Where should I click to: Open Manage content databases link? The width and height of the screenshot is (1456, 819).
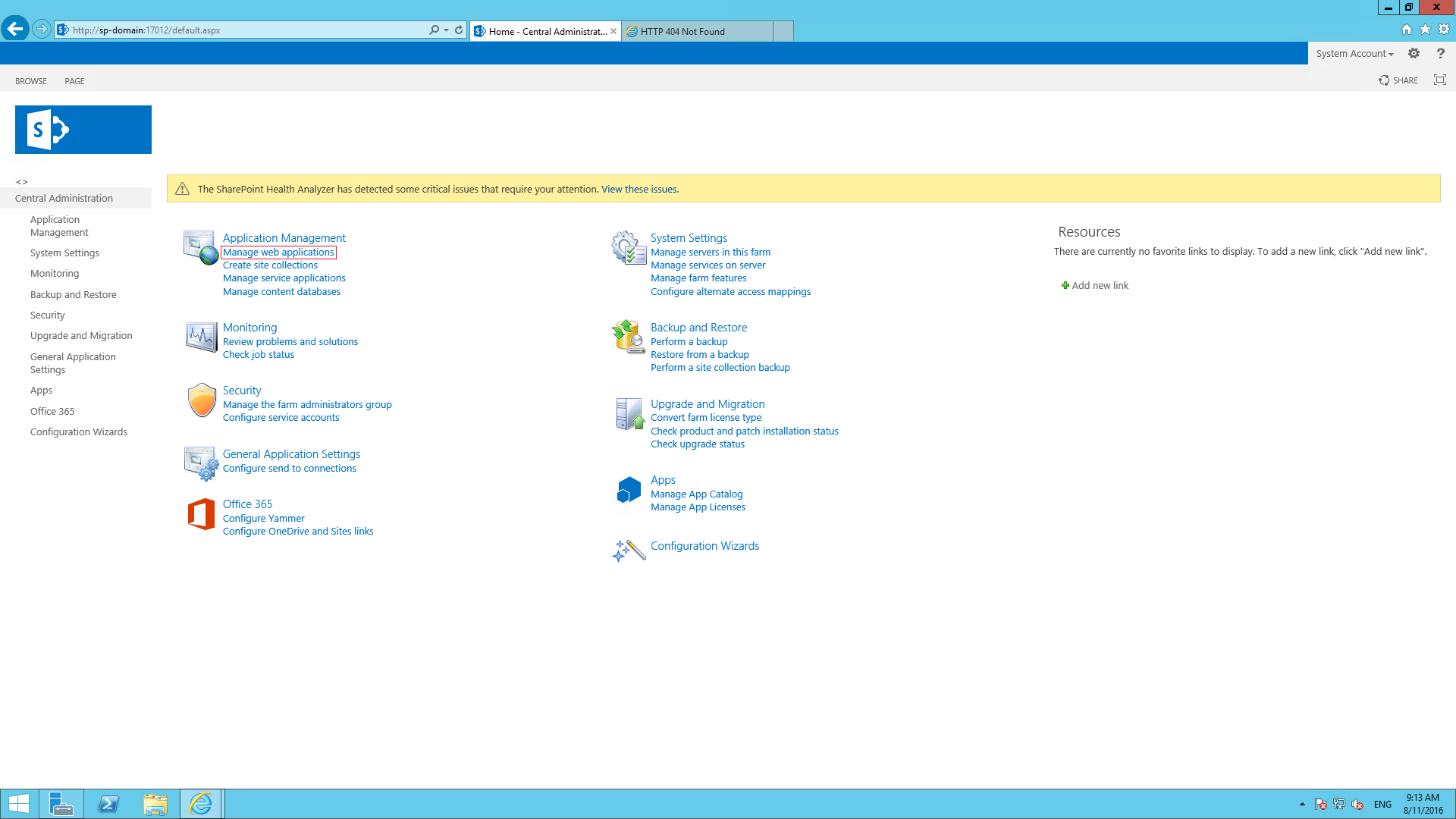pos(281,292)
